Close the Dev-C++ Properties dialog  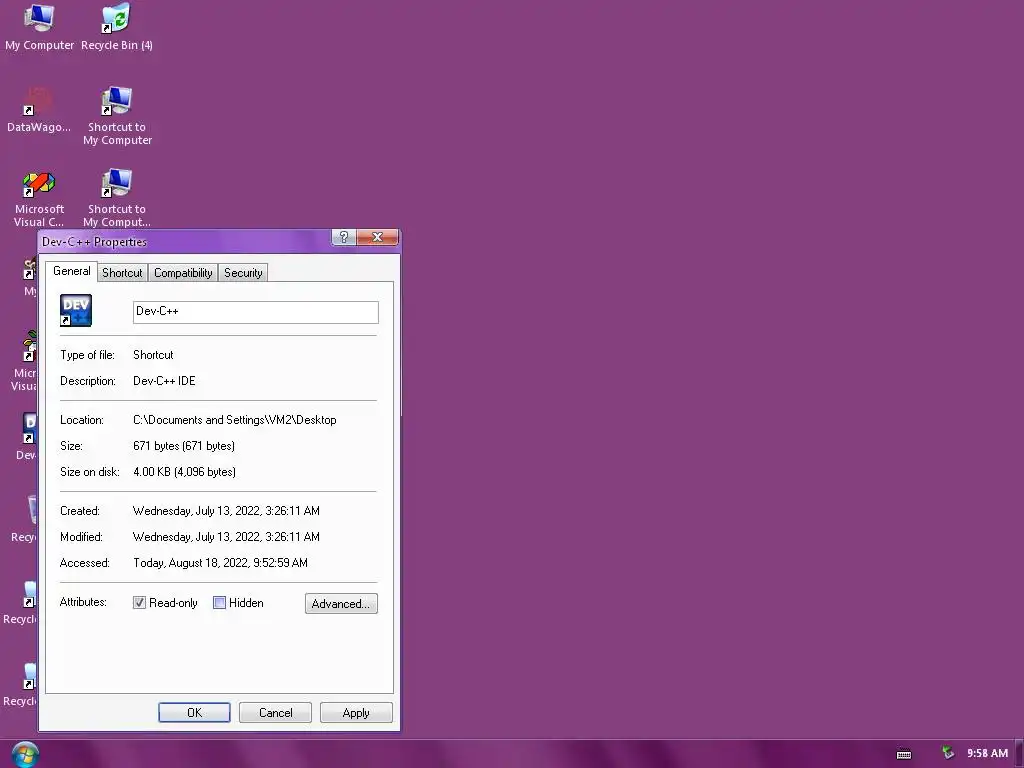[x=377, y=237]
